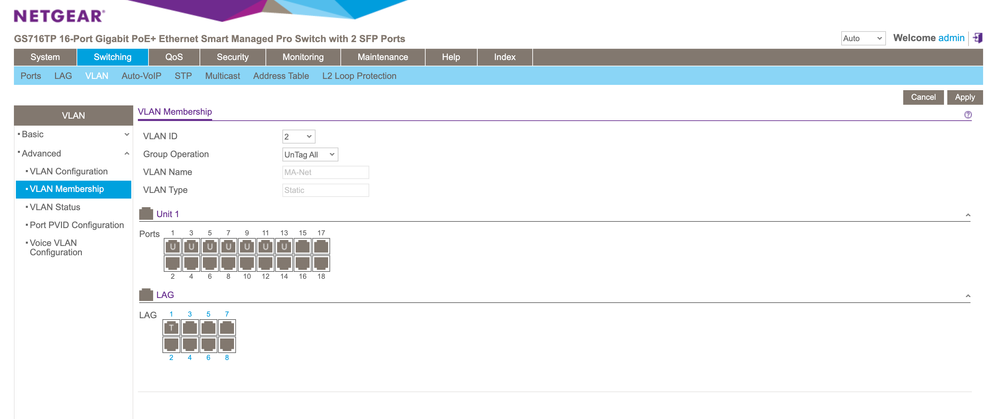
Task: Toggle port 7 membership in Unit 1
Action: 228,246
